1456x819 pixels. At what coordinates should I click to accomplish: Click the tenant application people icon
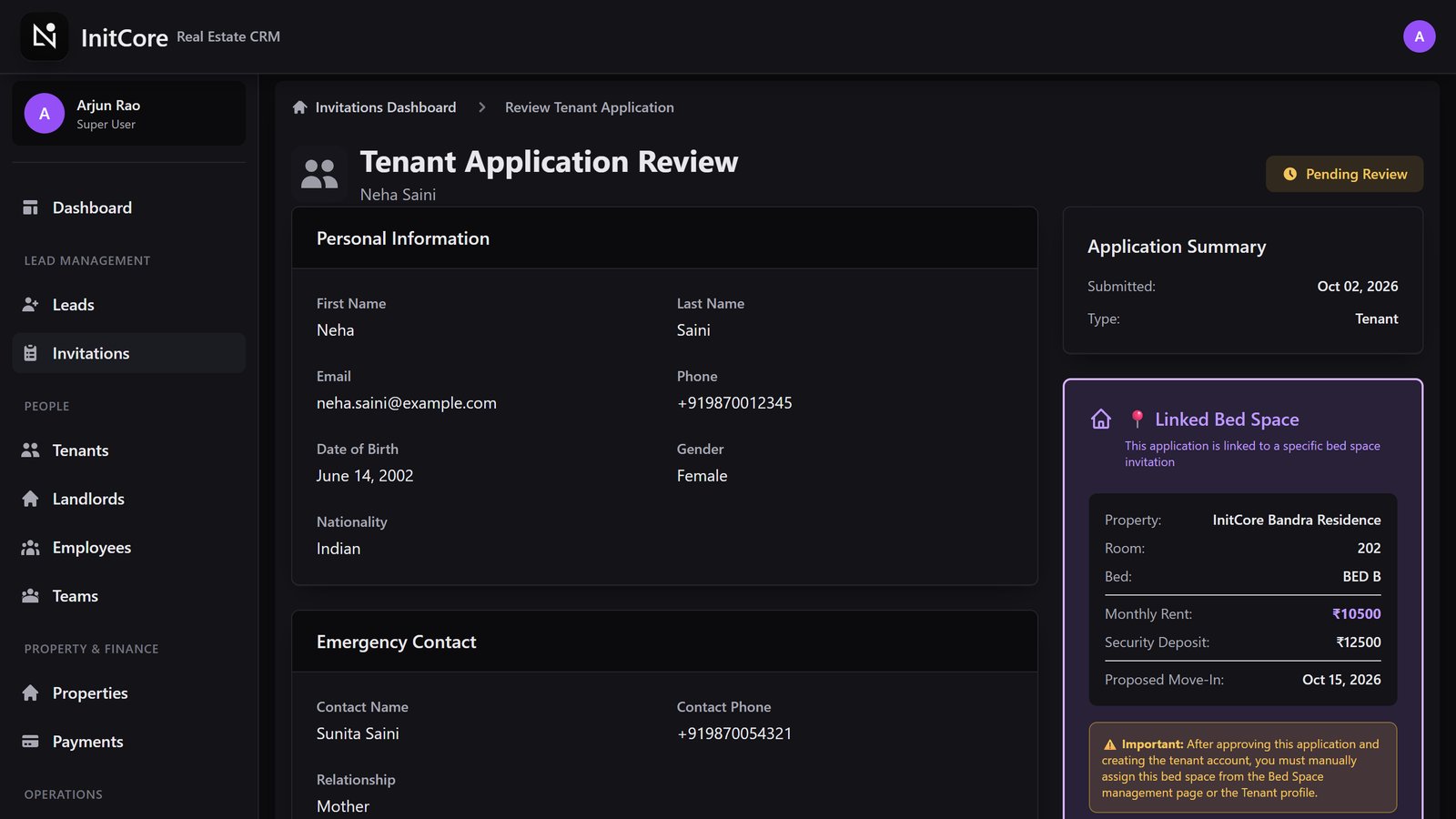click(319, 173)
